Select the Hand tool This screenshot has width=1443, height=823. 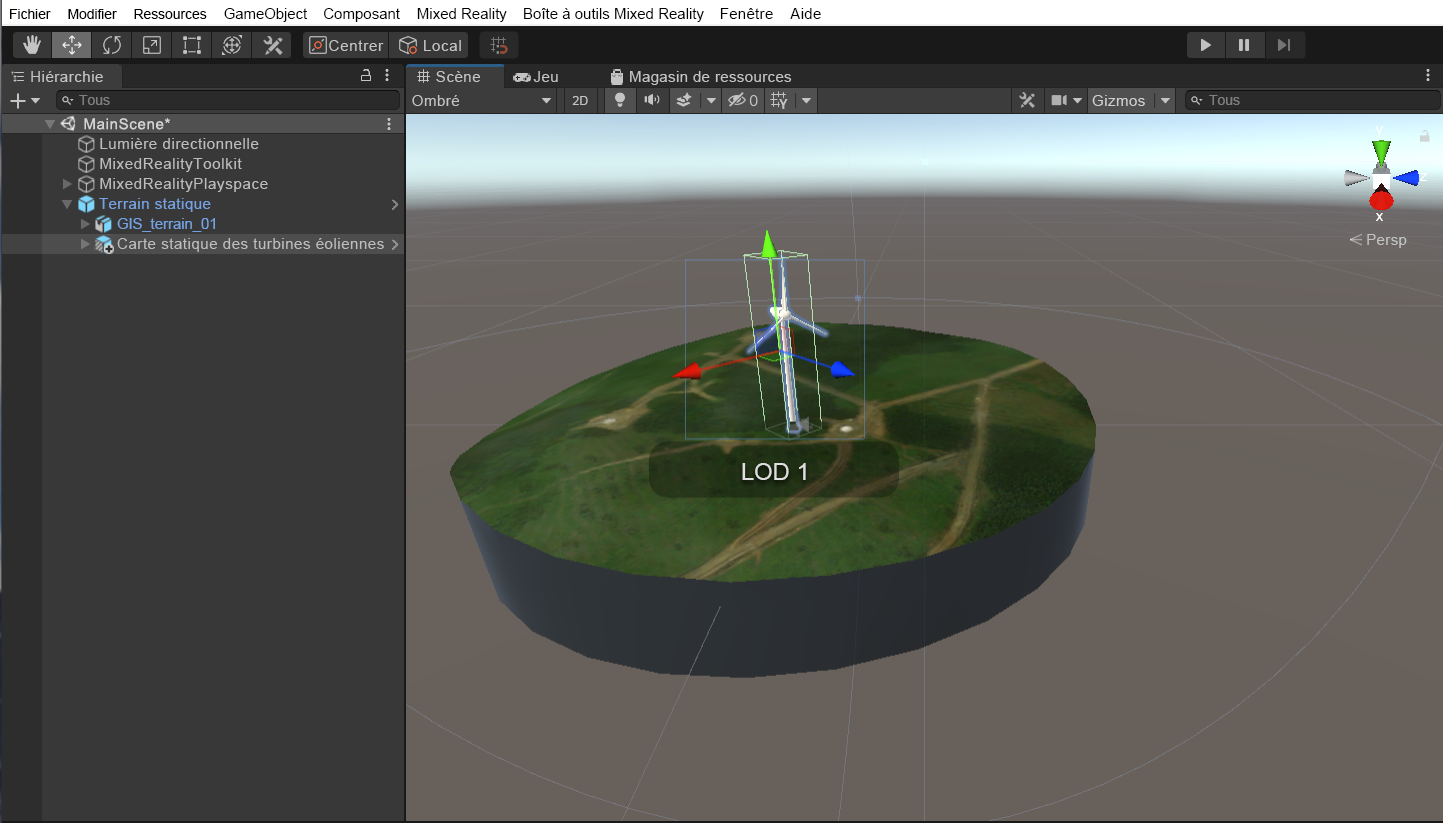click(32, 45)
